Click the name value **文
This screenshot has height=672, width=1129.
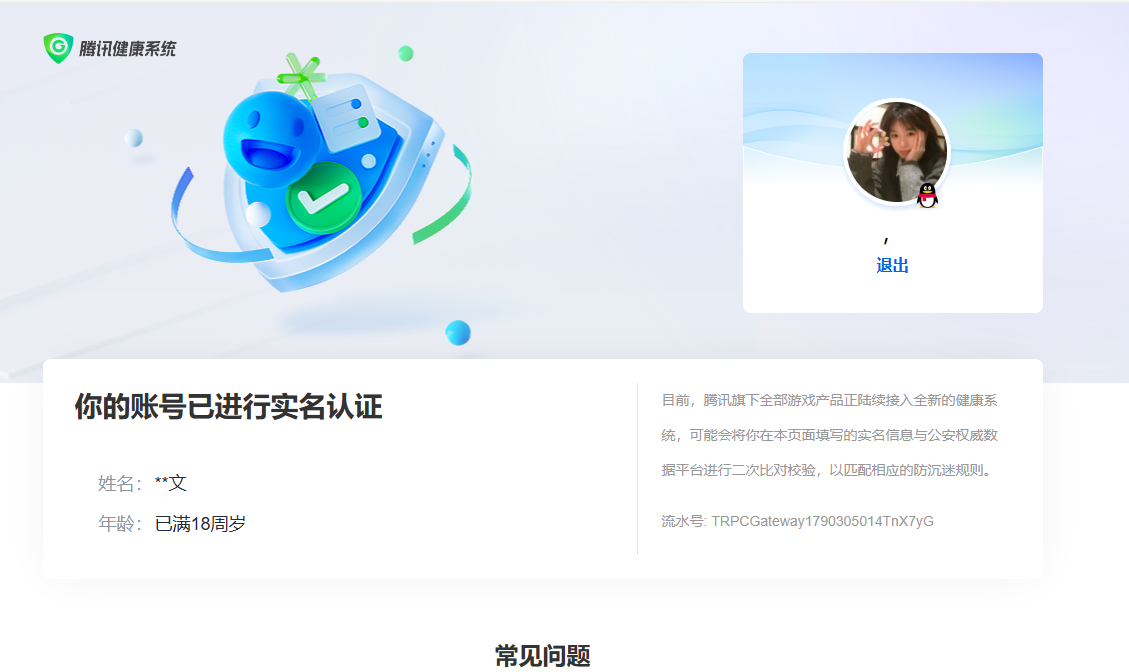pos(171,483)
